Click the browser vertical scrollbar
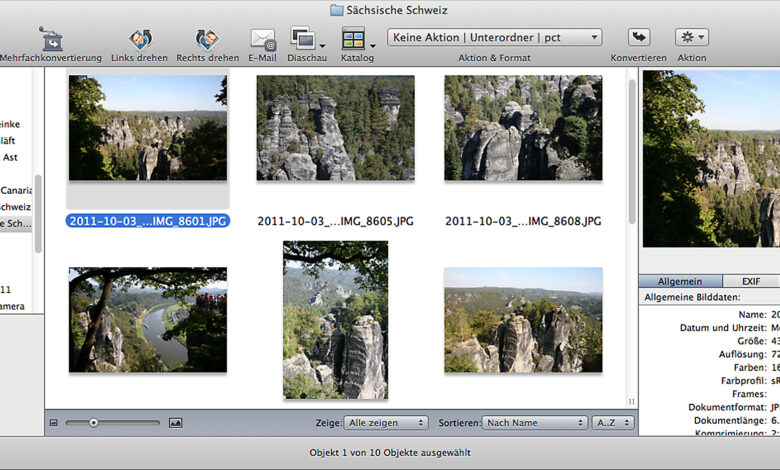Screen dimensions: 780x470 click(x=632, y=152)
